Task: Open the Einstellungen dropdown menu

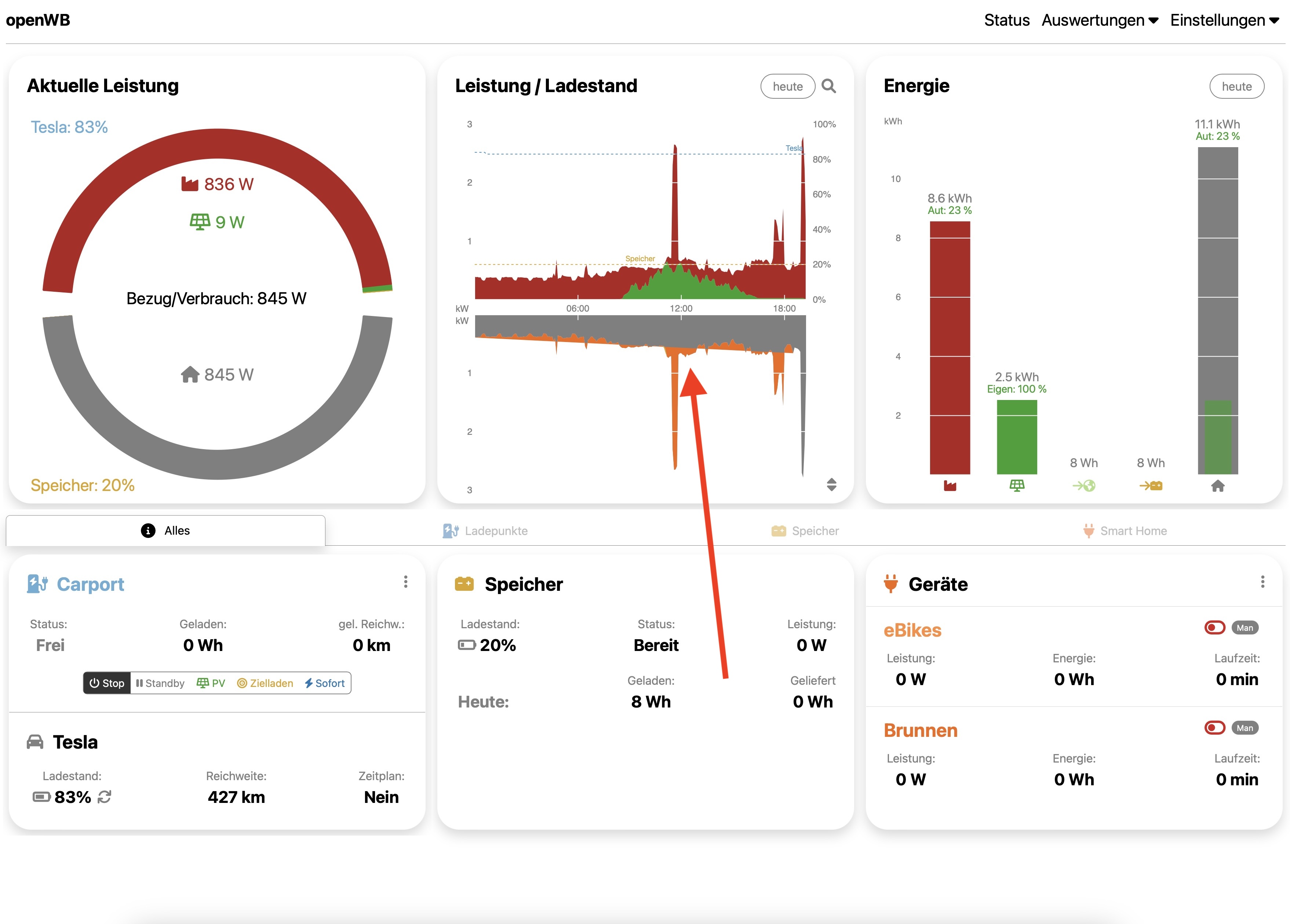Action: (x=1224, y=21)
